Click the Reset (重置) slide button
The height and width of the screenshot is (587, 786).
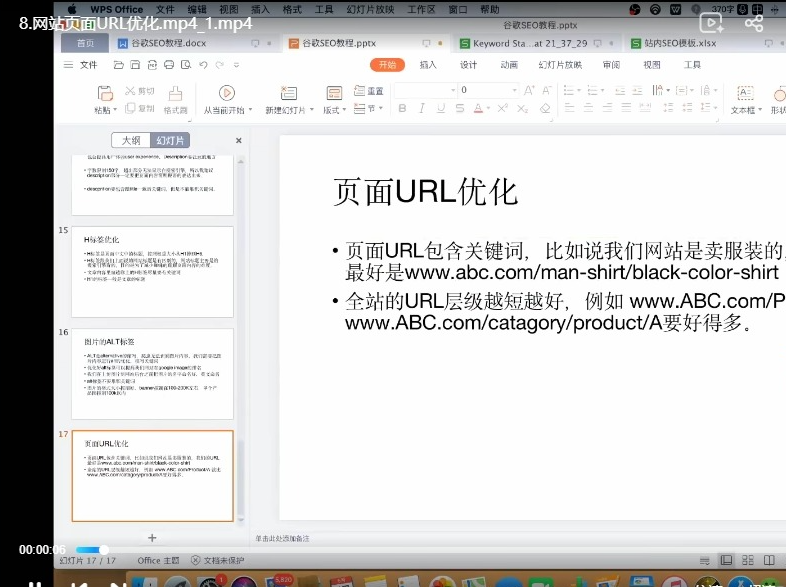point(368,90)
